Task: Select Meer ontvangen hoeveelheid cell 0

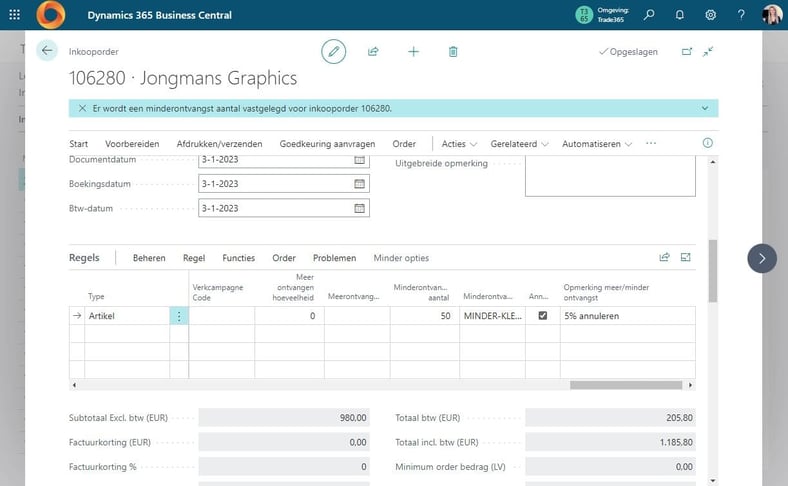Action: (289, 316)
